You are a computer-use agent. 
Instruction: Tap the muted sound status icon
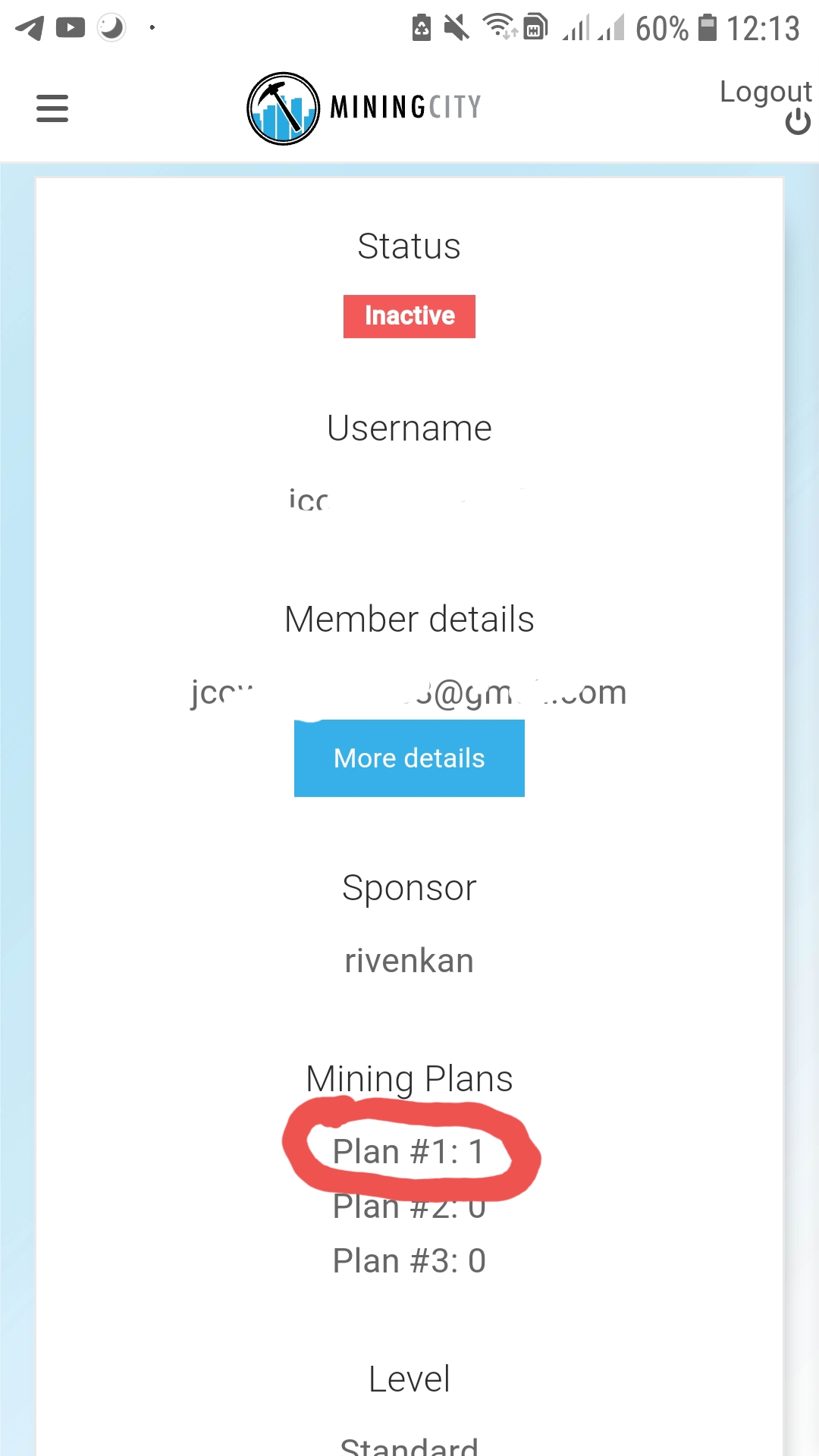(457, 28)
